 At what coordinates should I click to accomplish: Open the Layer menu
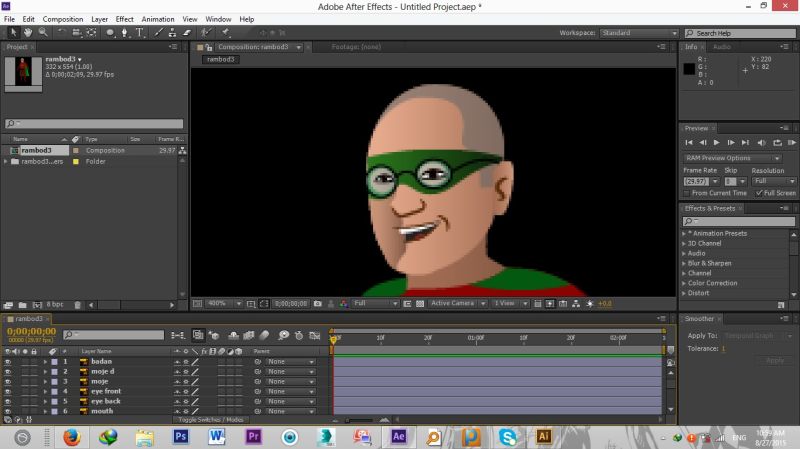coord(99,19)
